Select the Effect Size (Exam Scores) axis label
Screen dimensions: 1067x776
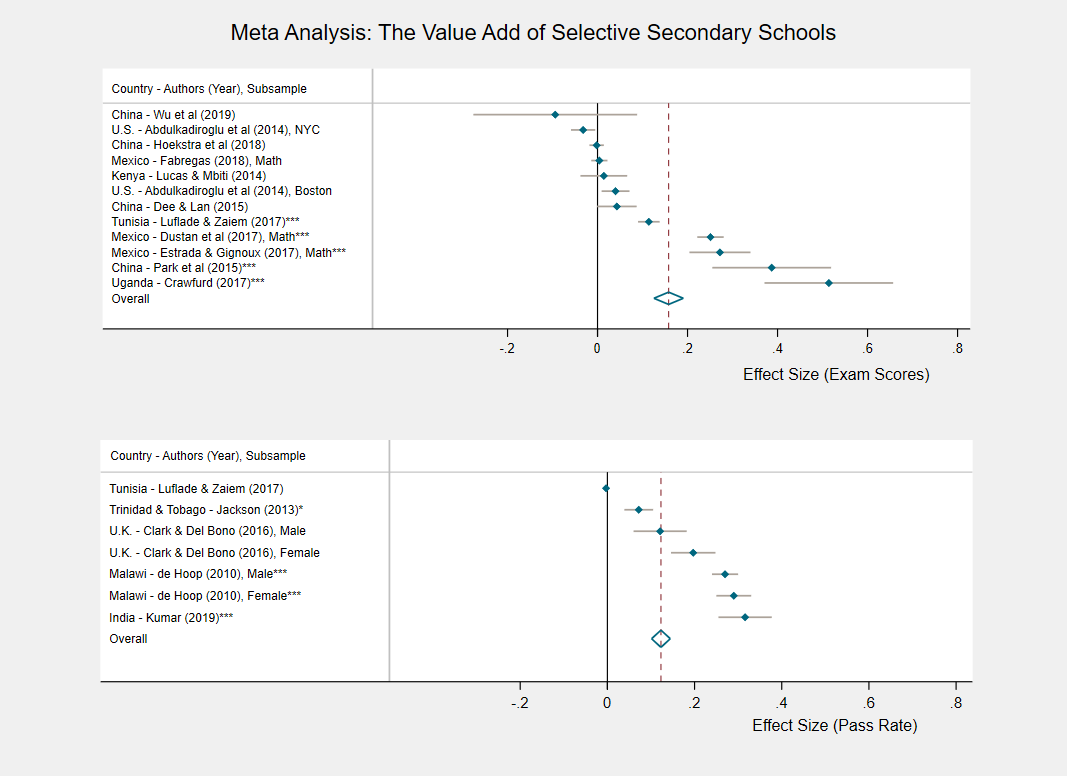point(836,374)
